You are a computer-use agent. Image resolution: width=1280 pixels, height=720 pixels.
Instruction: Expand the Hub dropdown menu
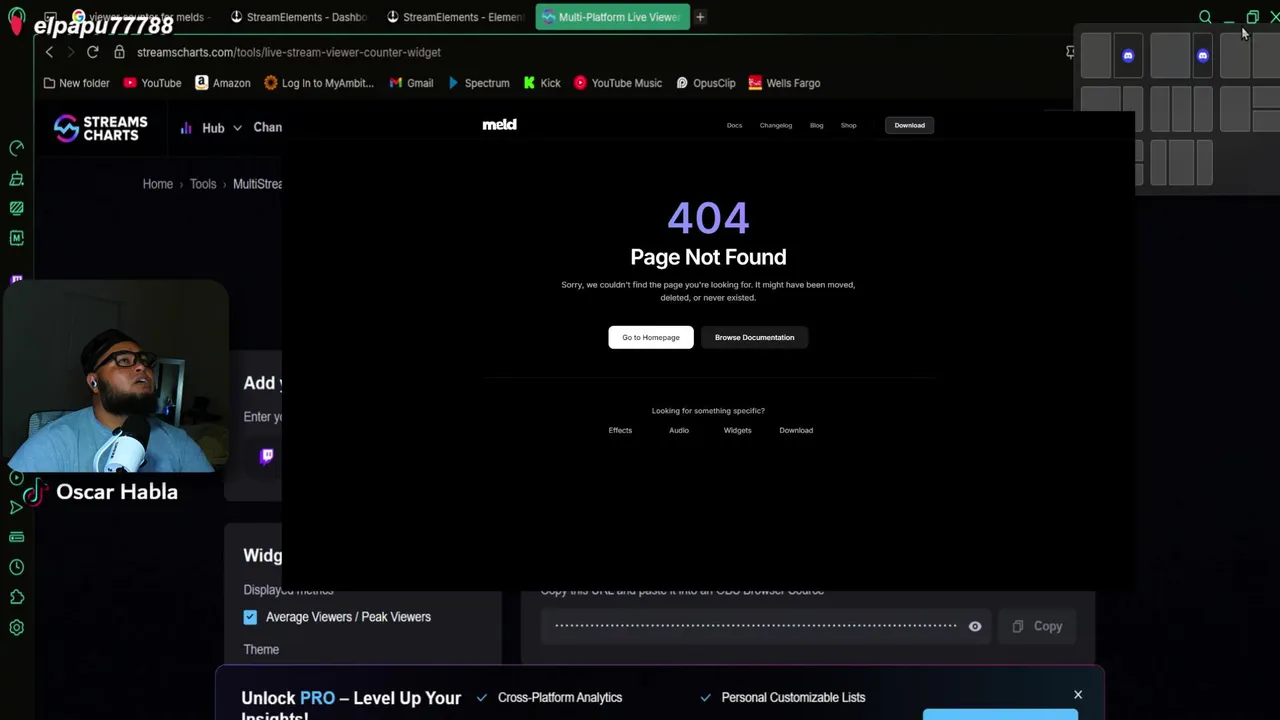211,128
